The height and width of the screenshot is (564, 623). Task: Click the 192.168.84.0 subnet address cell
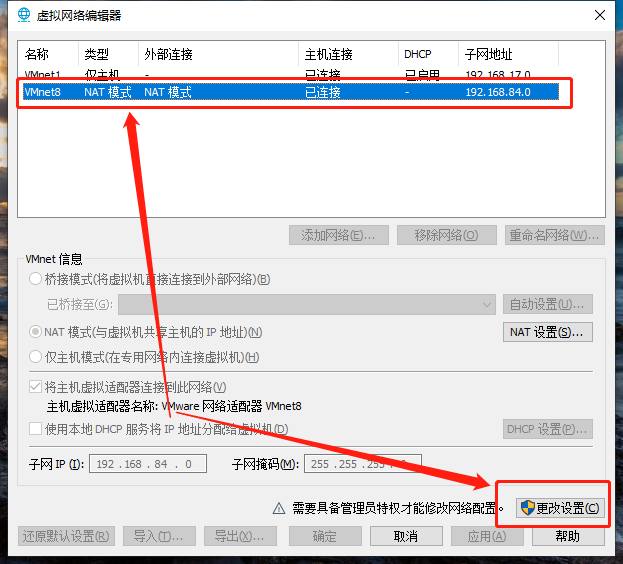pos(498,92)
